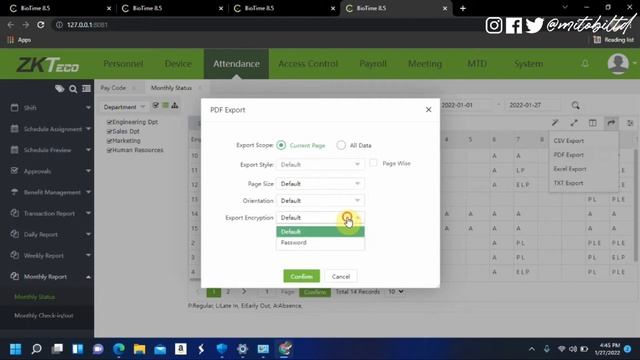Expand the Shift sidebar menu

tap(47, 108)
